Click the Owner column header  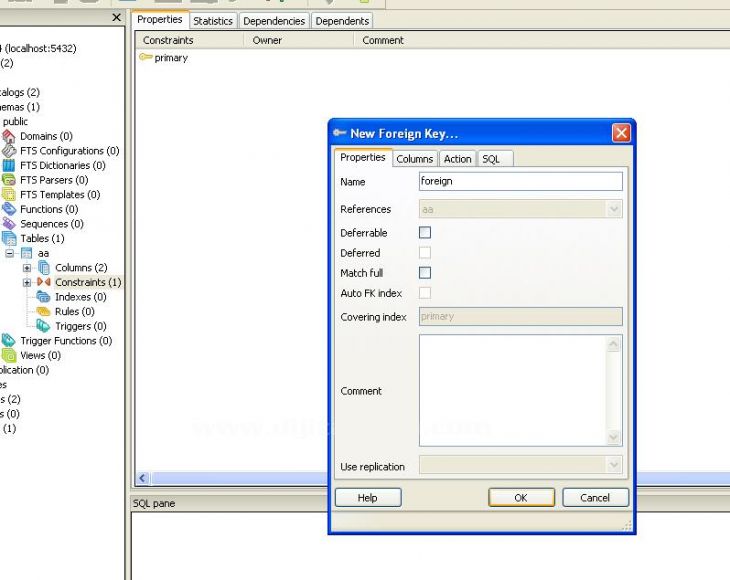click(x=299, y=40)
